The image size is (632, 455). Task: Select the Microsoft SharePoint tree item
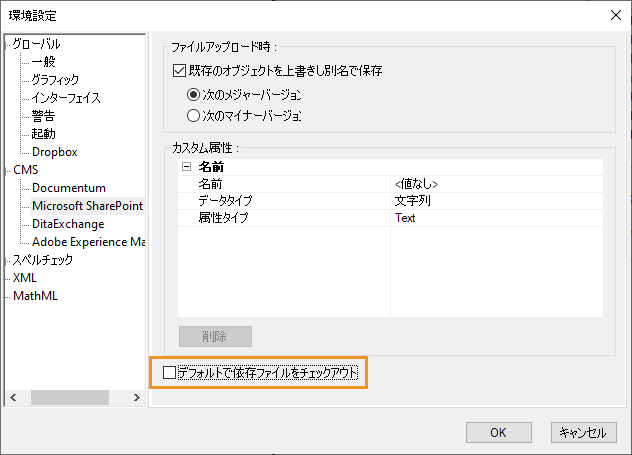[87, 206]
